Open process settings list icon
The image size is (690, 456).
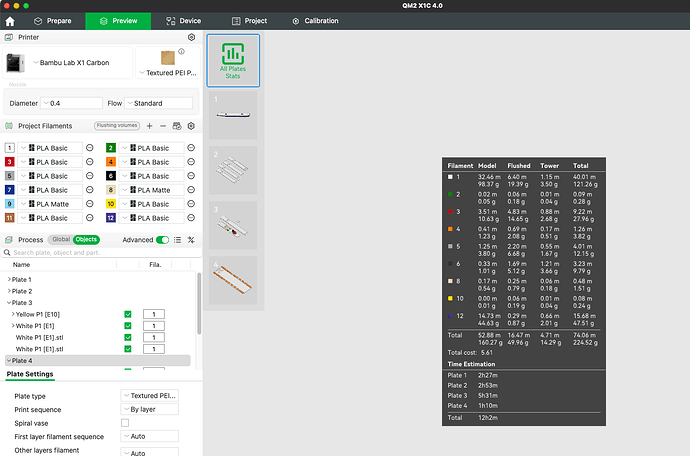point(177,240)
